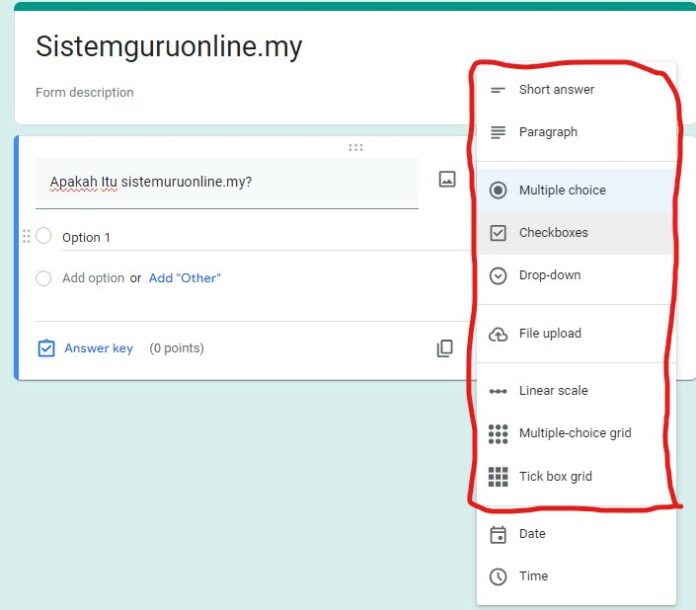This screenshot has height=610, width=696.
Task: Click the Linear scale dots icon
Action: coord(498,391)
